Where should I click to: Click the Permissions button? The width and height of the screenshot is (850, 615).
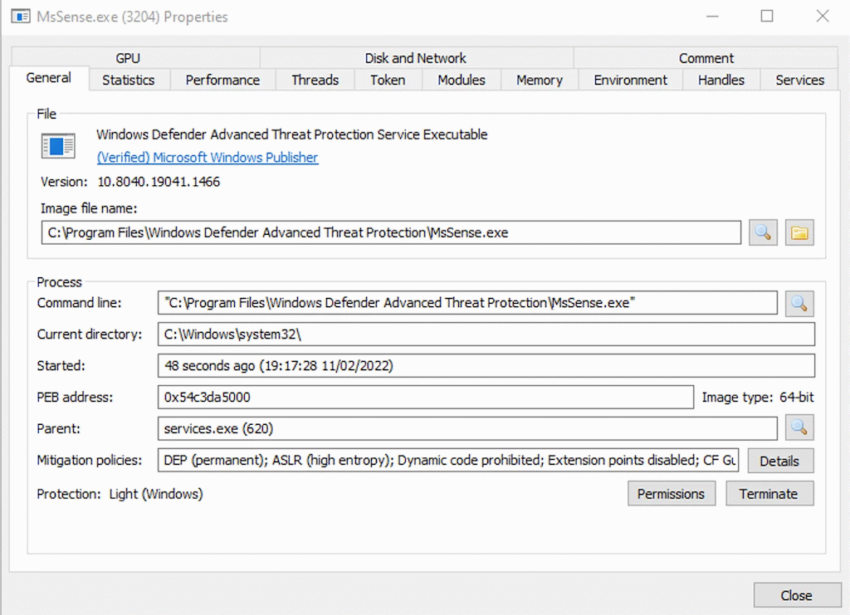coord(671,493)
